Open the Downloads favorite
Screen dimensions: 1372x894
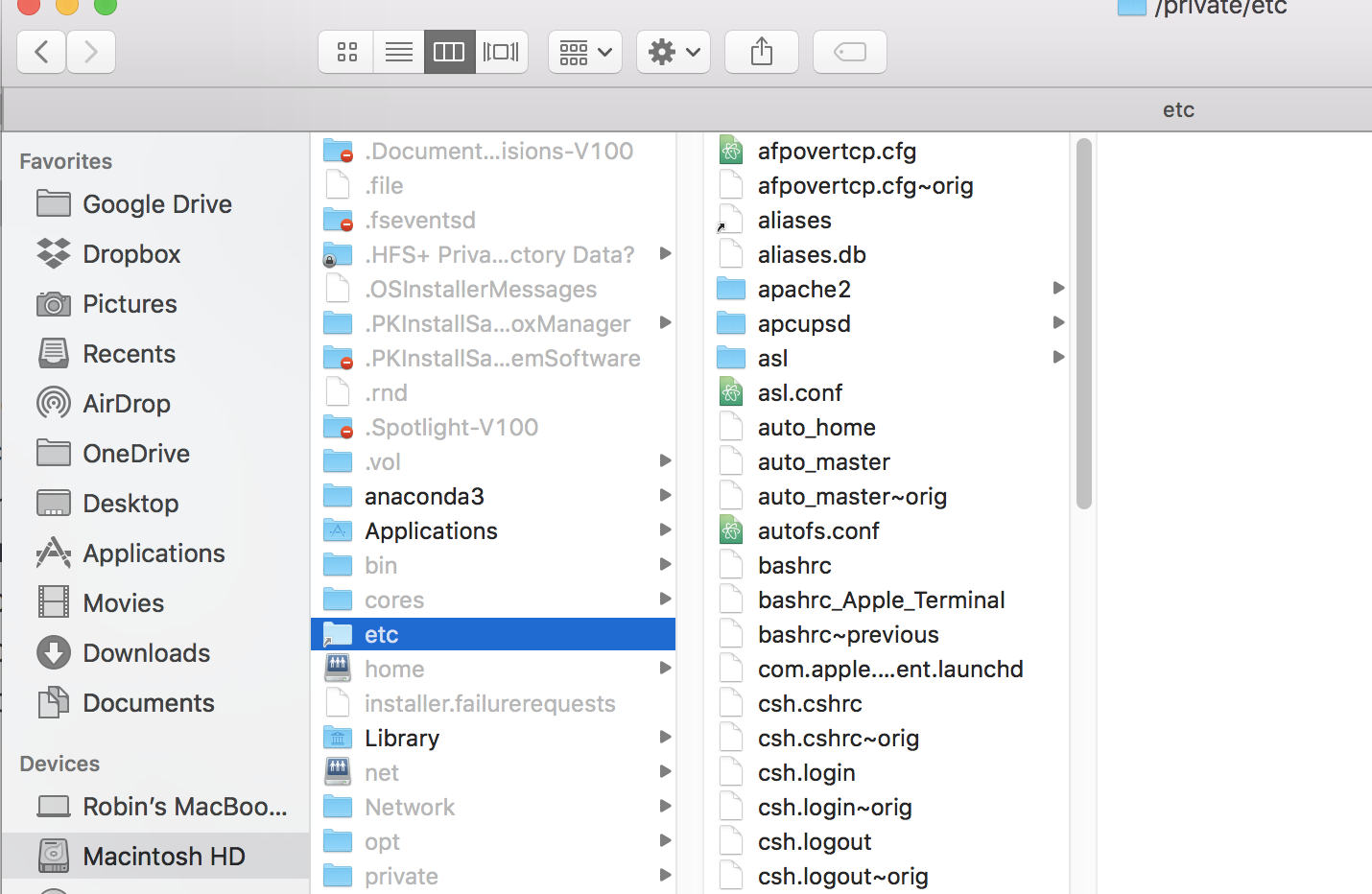coord(147,652)
